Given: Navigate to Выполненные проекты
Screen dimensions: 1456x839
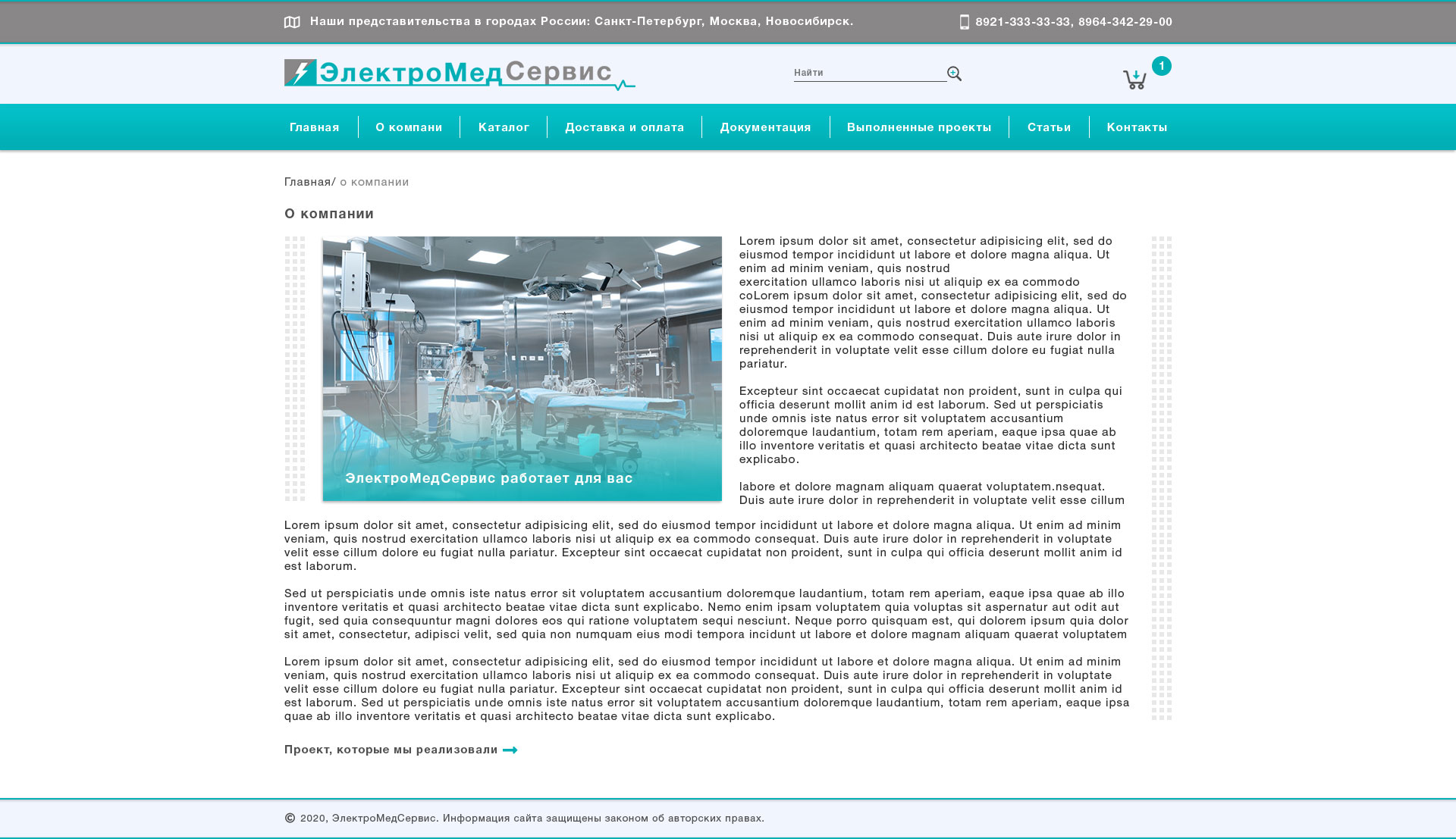Looking at the screenshot, I should [x=919, y=127].
